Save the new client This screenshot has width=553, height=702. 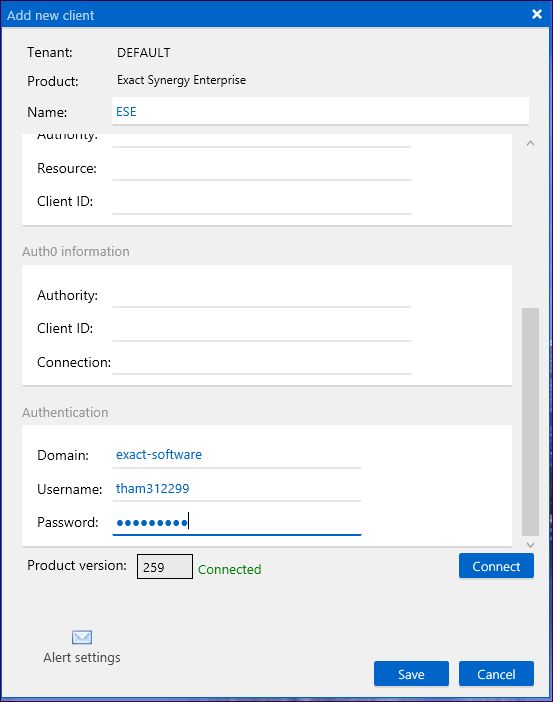tap(411, 674)
